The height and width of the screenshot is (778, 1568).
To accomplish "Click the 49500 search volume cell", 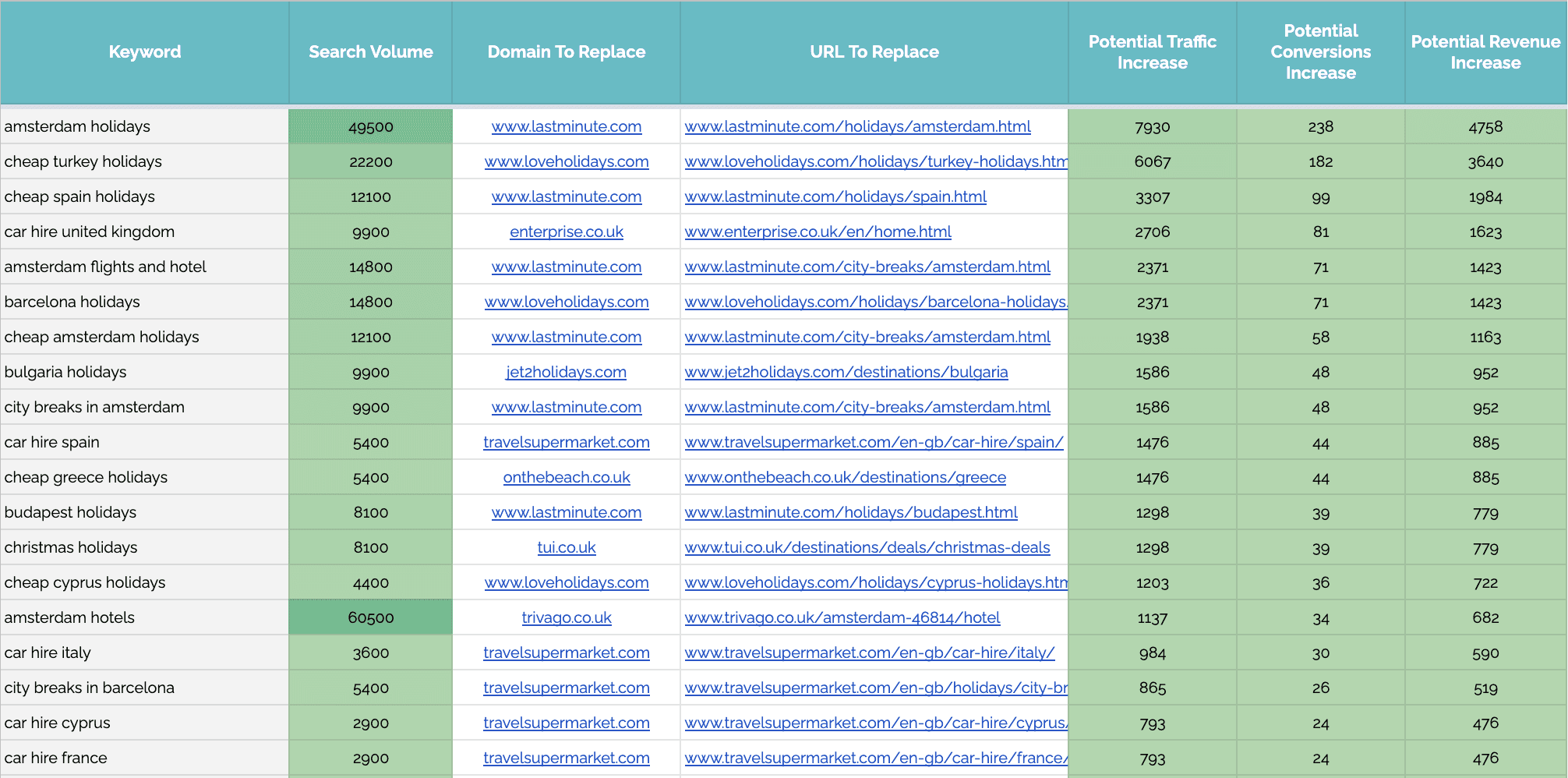I will (x=370, y=126).
